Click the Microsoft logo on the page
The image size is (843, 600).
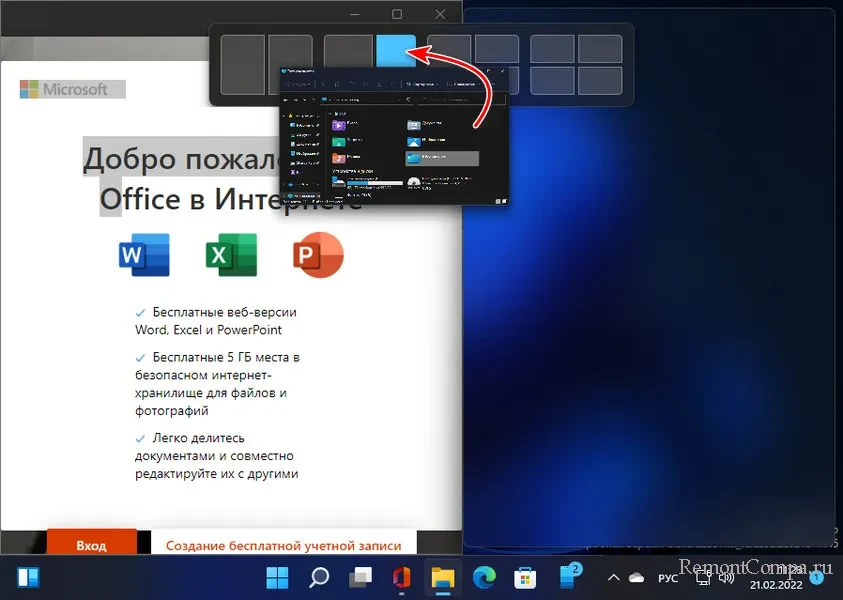pyautogui.click(x=64, y=89)
